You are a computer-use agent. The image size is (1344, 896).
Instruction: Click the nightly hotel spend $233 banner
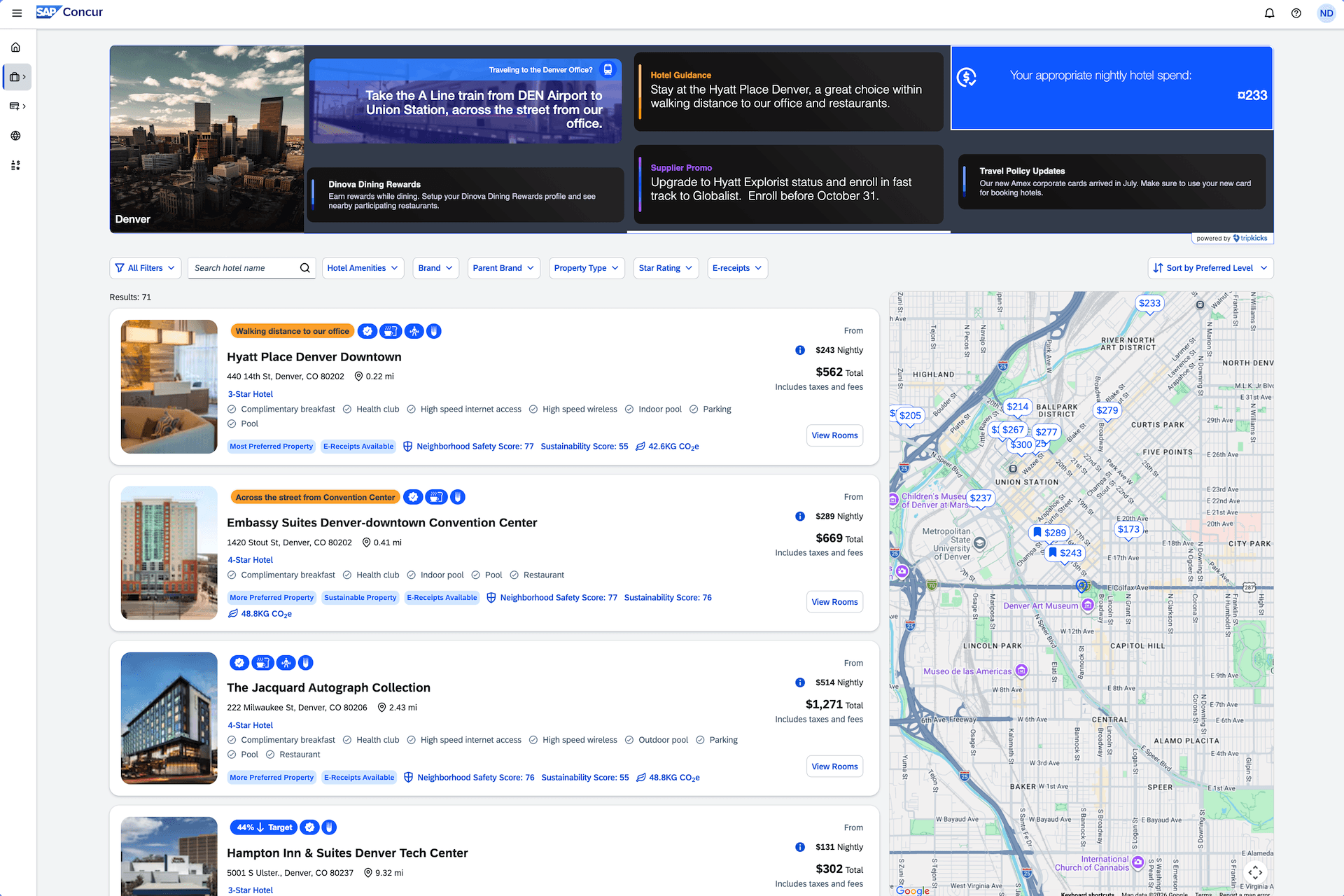[x=1111, y=87]
